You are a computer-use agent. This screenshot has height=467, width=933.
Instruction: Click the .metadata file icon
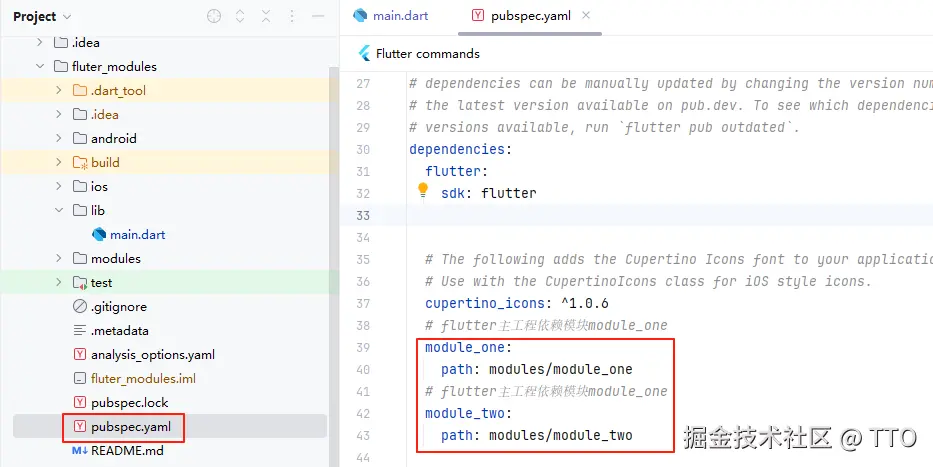(x=79, y=330)
